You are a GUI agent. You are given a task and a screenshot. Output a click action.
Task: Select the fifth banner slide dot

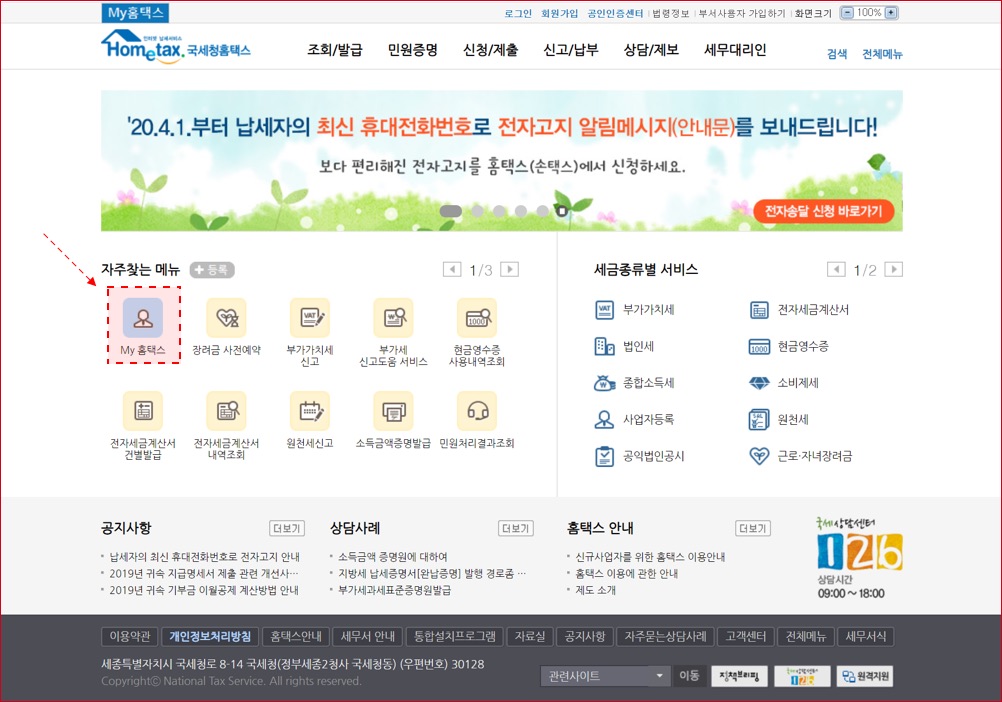(543, 211)
